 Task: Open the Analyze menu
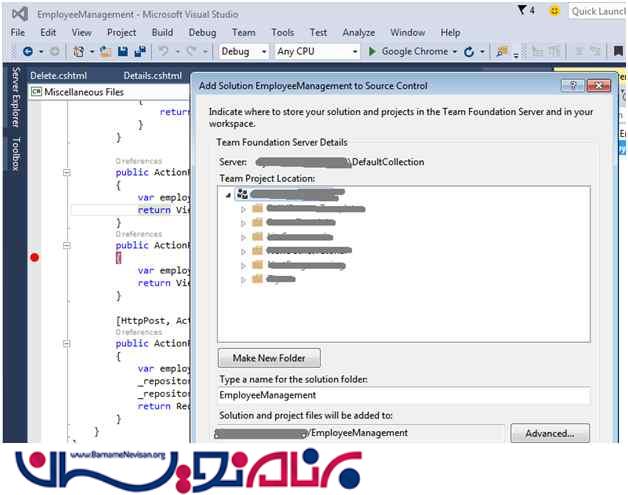tap(358, 32)
